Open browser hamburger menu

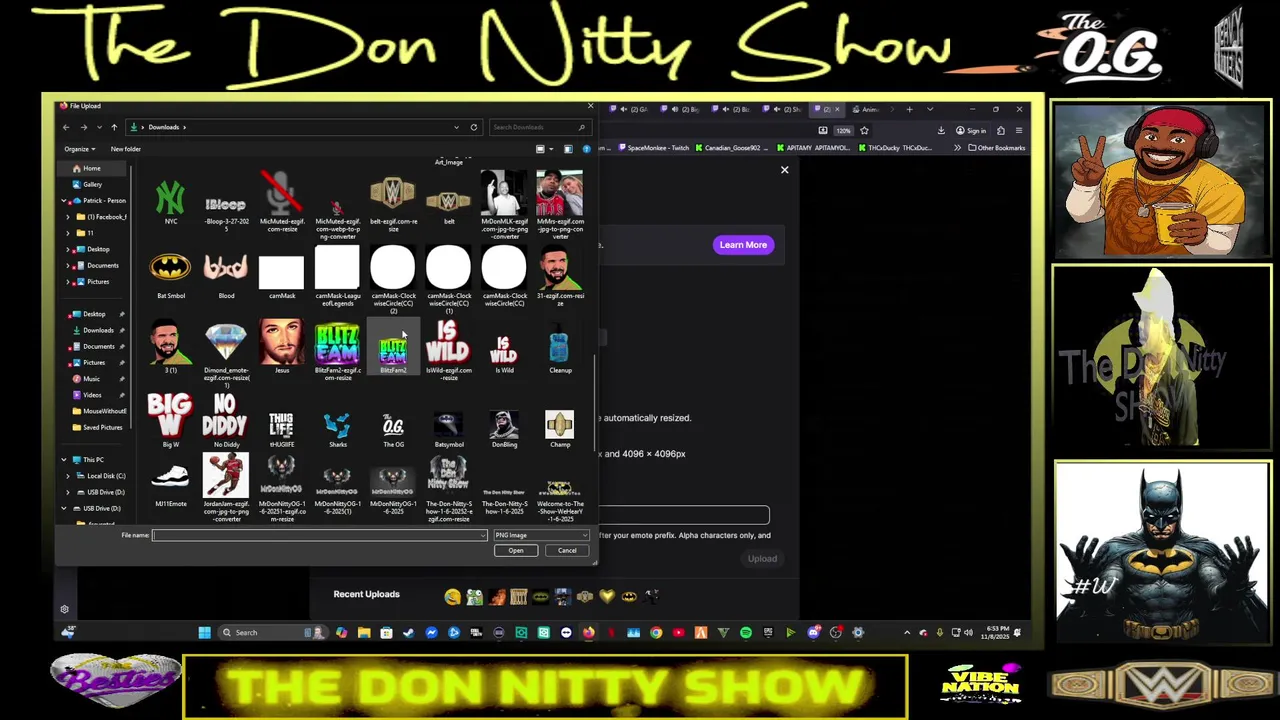point(1019,131)
